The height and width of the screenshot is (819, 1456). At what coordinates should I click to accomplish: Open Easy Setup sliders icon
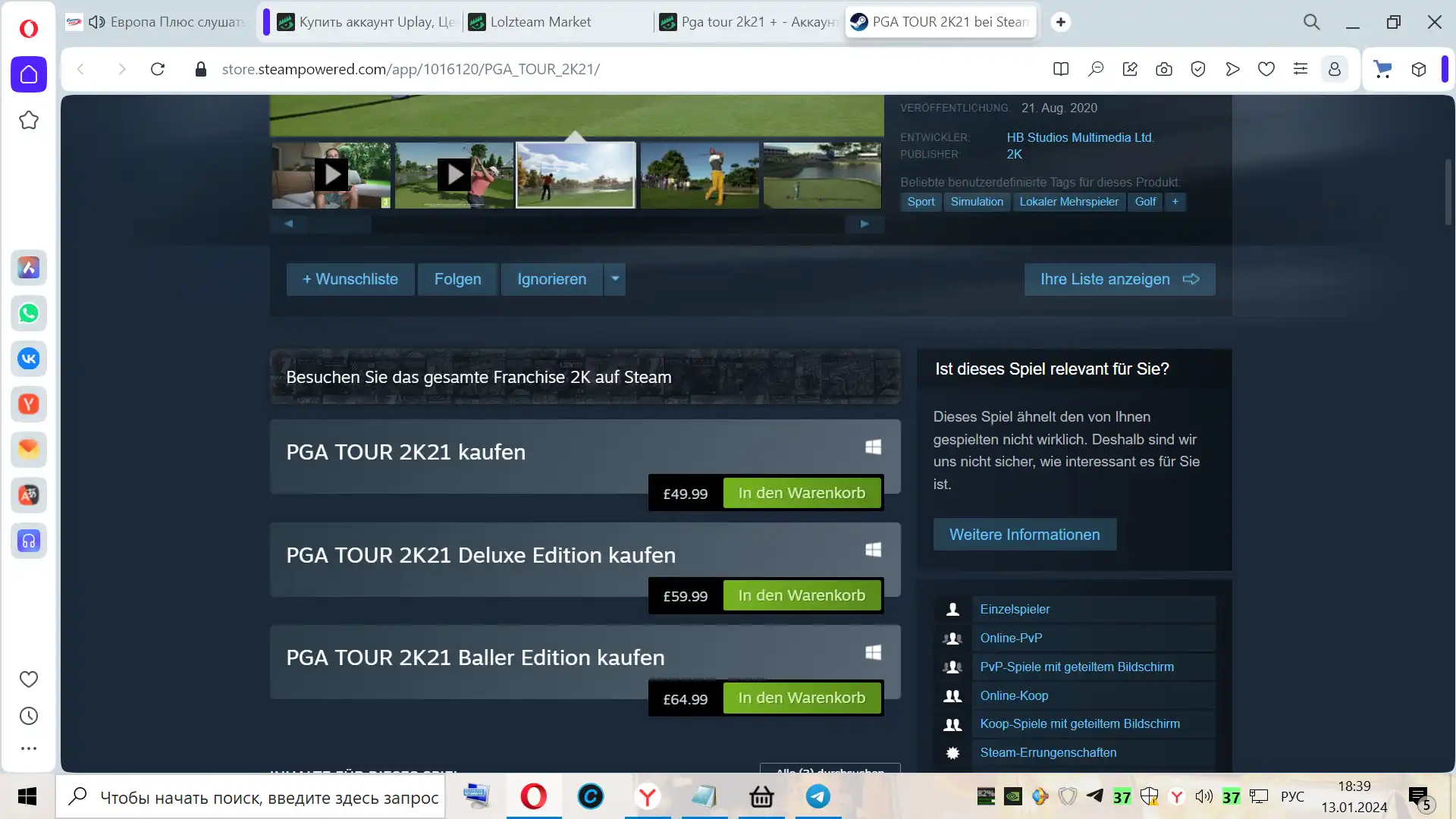pos(1301,69)
